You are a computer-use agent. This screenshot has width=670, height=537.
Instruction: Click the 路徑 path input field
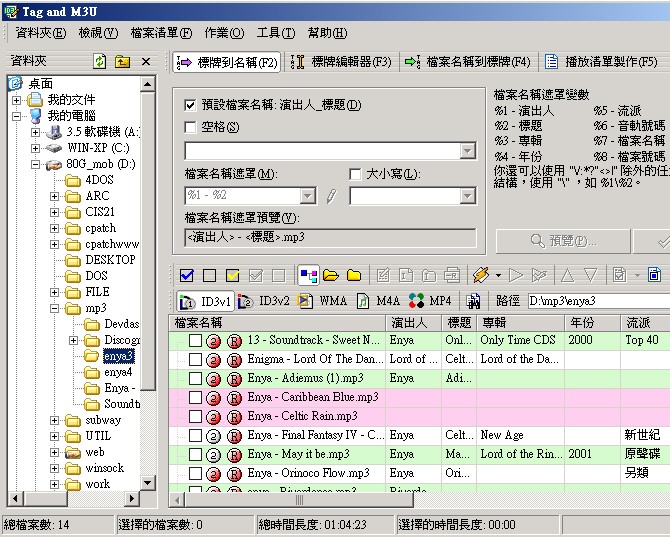595,300
